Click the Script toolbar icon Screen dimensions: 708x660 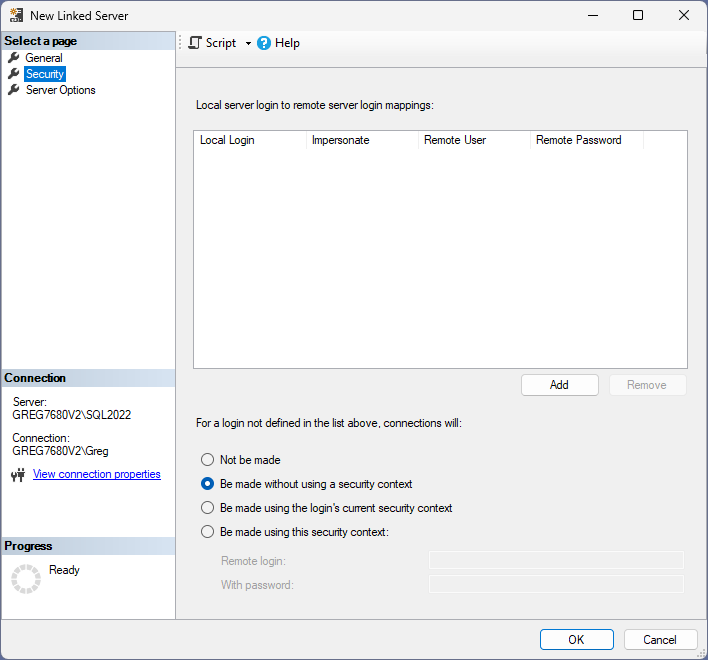[x=196, y=43]
